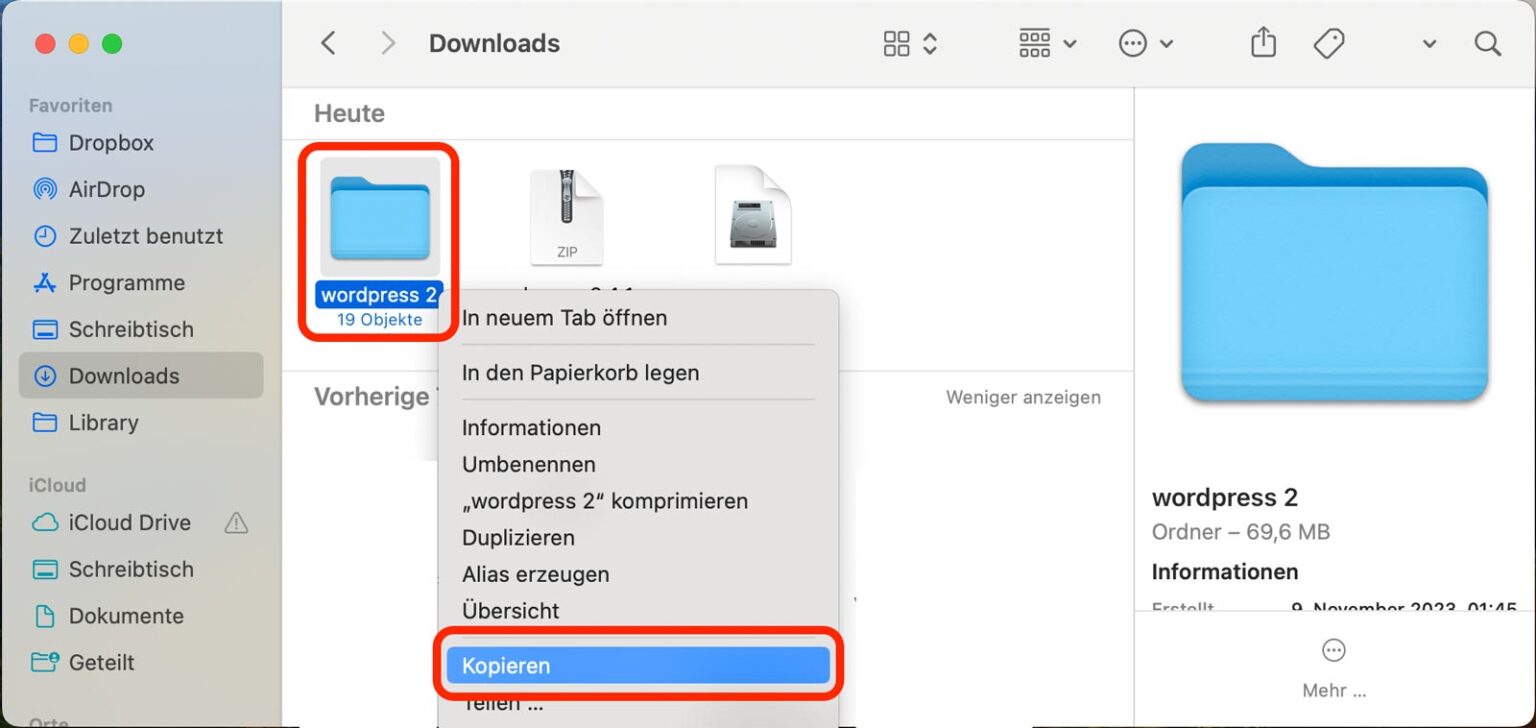The image size is (1536, 728).
Task: Click the wordpress 2 name label in grid
Action: [x=379, y=295]
